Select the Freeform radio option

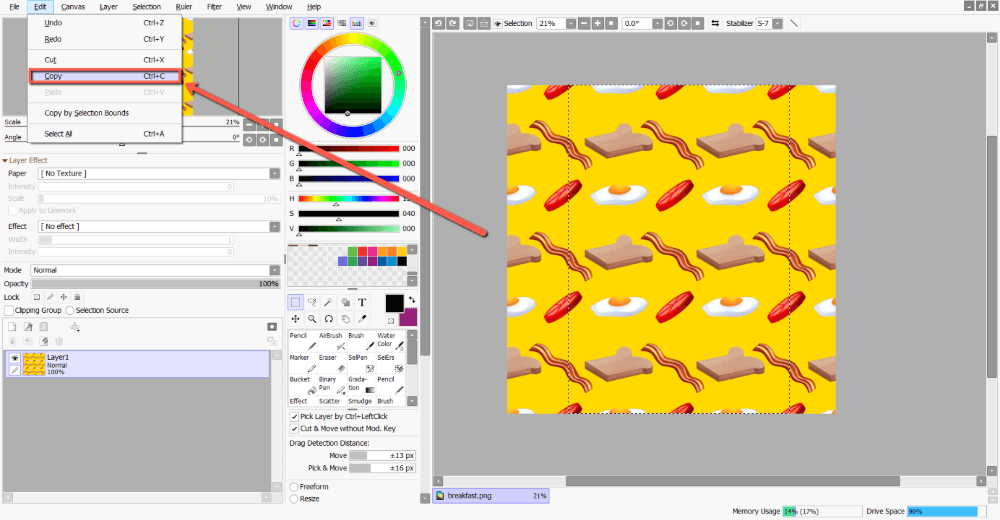[294, 486]
